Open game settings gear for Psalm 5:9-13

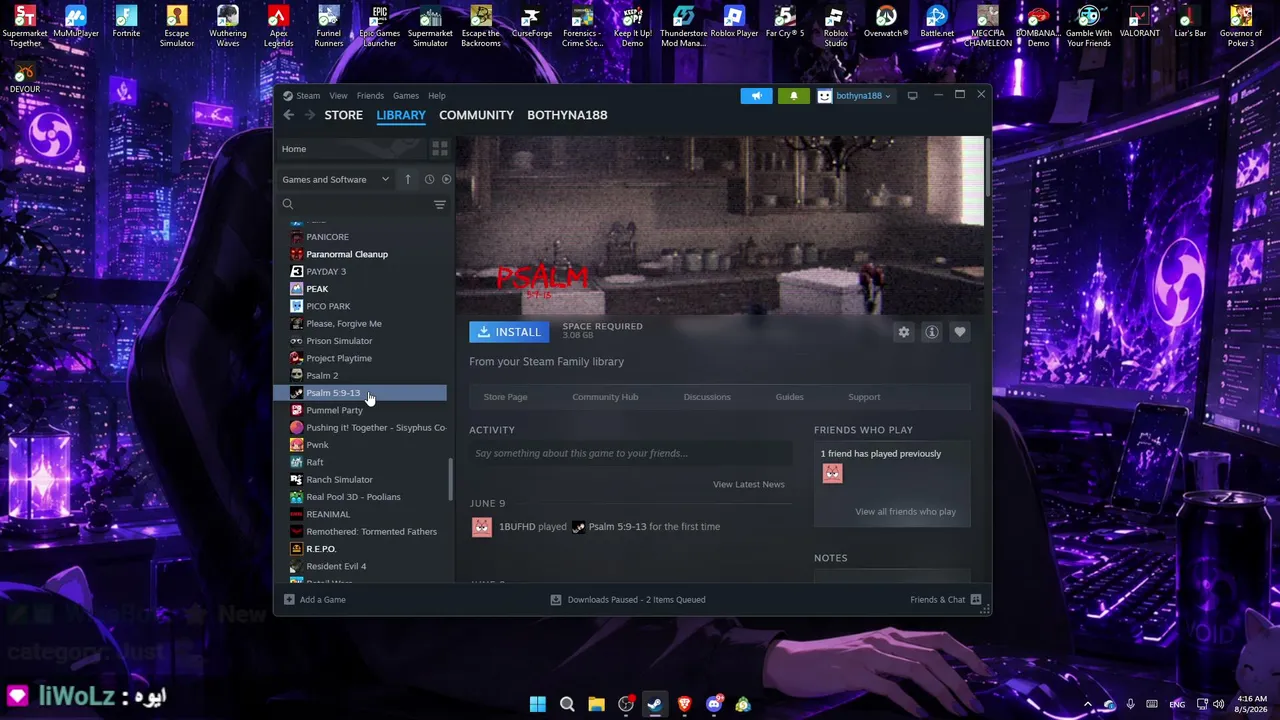tap(904, 332)
